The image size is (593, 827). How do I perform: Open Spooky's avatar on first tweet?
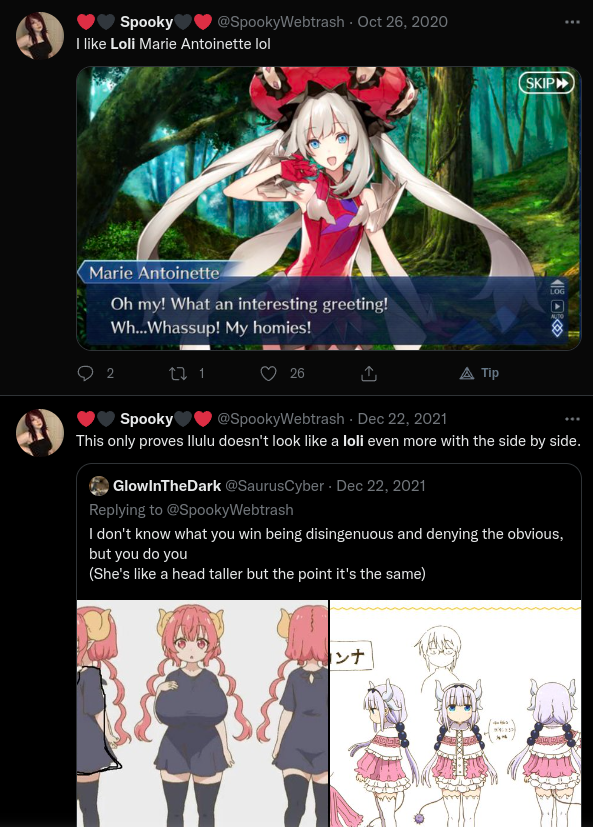pos(40,36)
